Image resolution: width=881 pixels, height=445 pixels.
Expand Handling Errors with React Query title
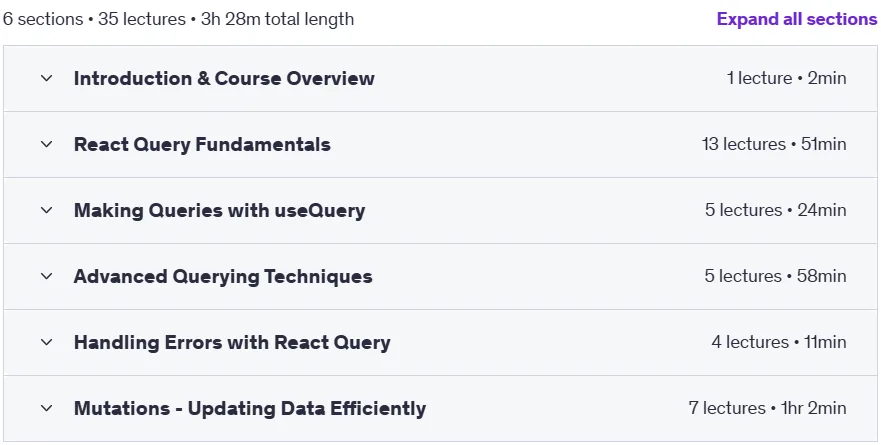coord(231,342)
